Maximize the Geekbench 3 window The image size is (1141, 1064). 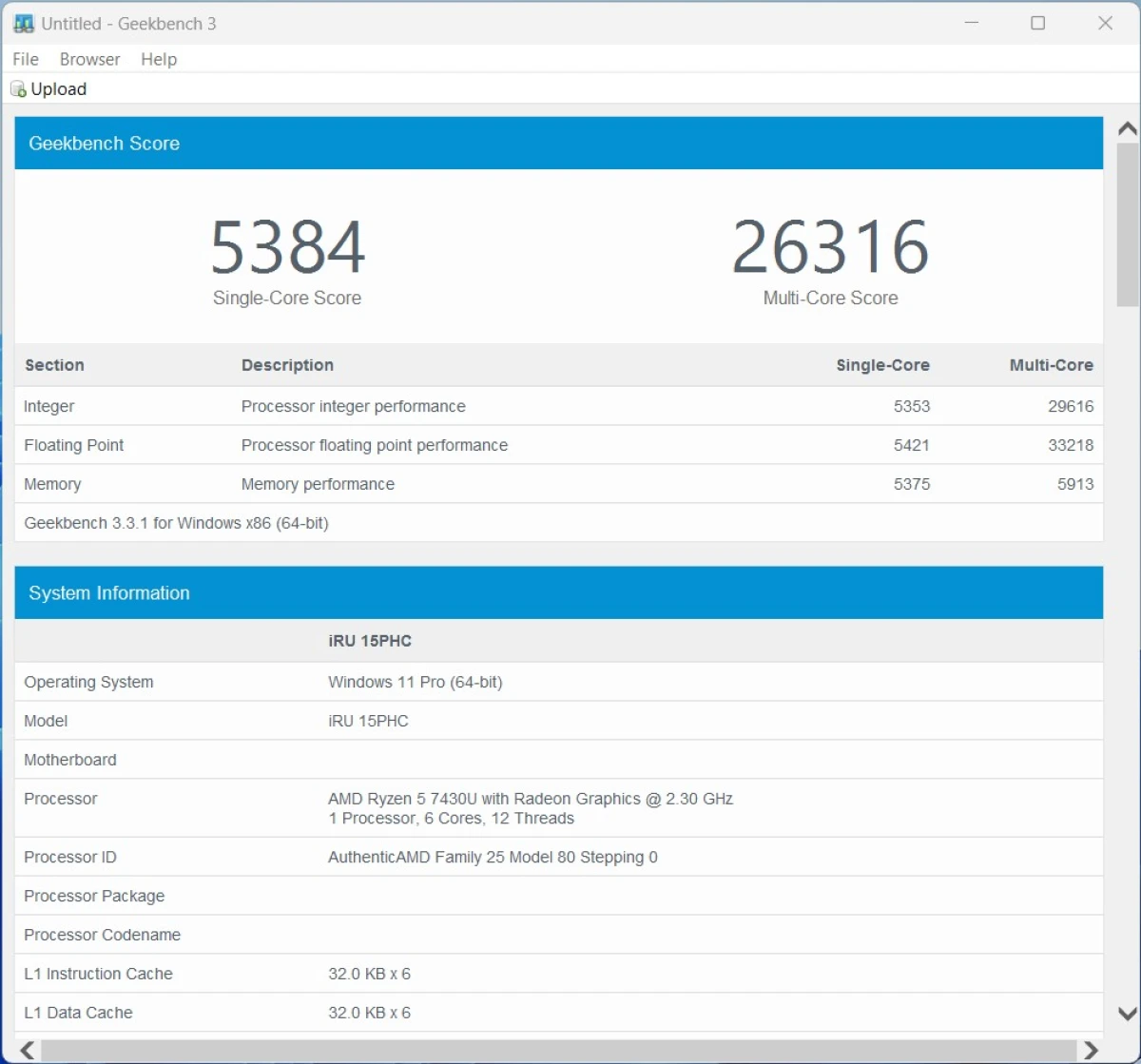point(1037,24)
